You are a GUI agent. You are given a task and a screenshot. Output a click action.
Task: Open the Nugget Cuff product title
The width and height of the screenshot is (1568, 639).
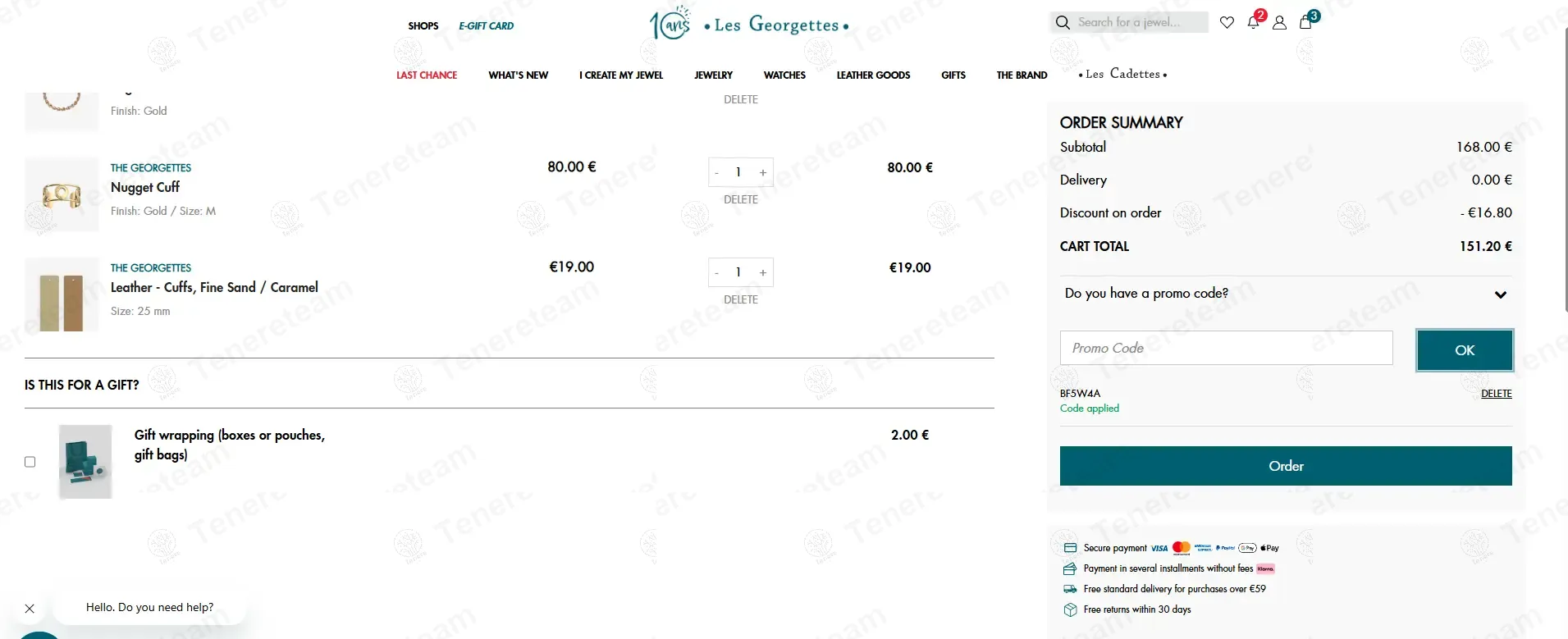(145, 187)
